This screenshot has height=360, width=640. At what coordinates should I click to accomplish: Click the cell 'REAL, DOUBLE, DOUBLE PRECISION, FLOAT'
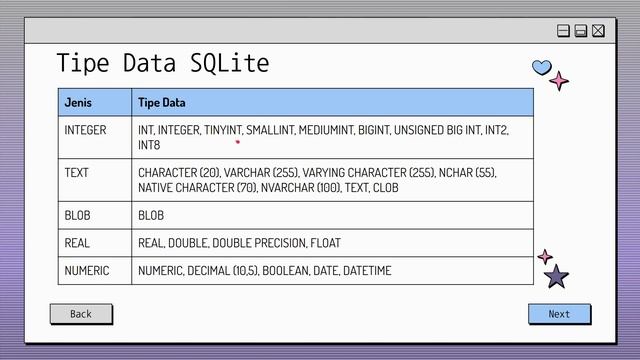332,243
